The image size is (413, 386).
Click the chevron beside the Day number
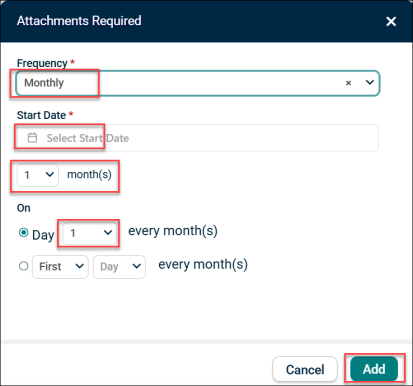point(108,233)
